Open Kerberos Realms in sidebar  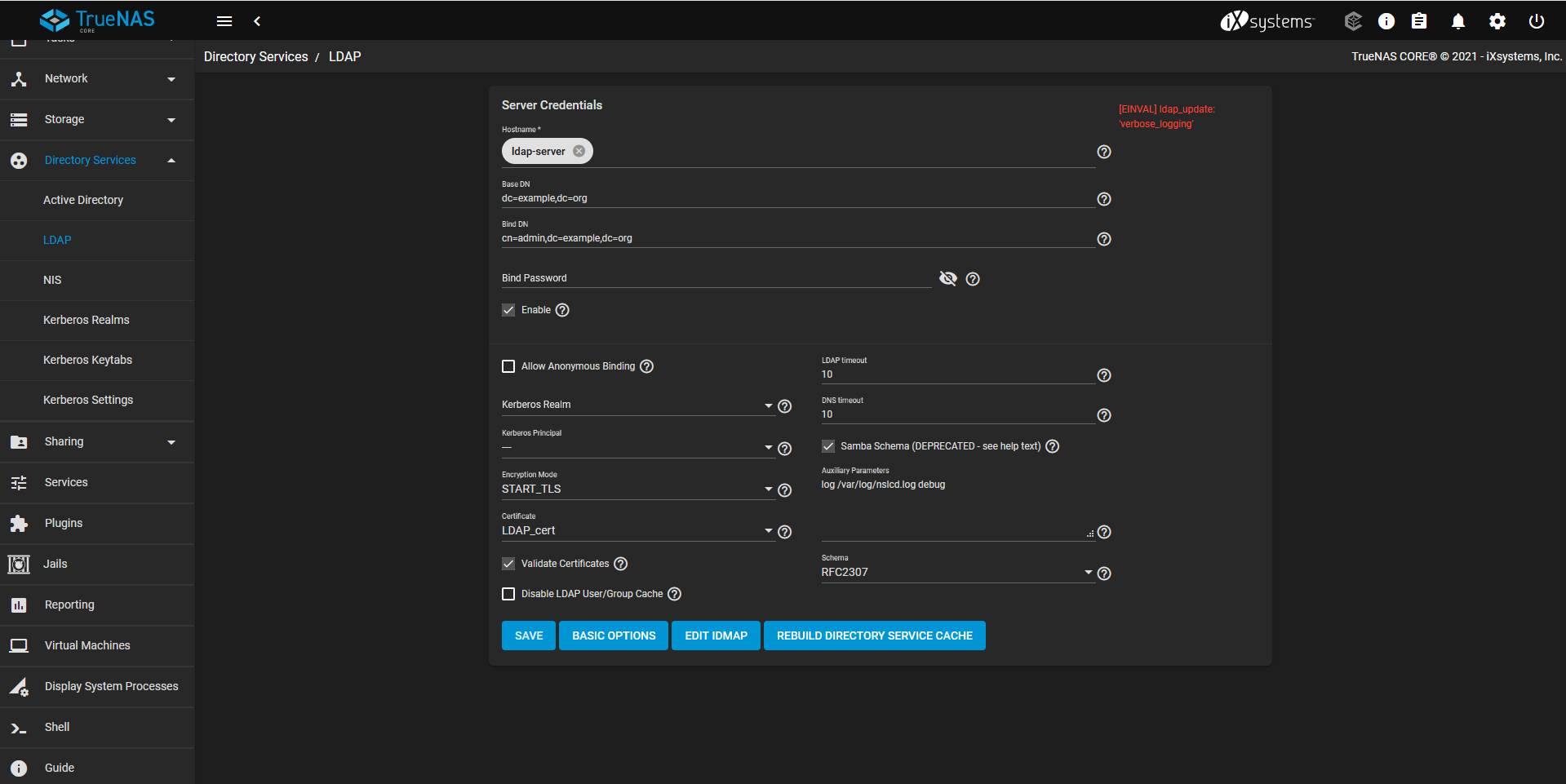point(97,321)
